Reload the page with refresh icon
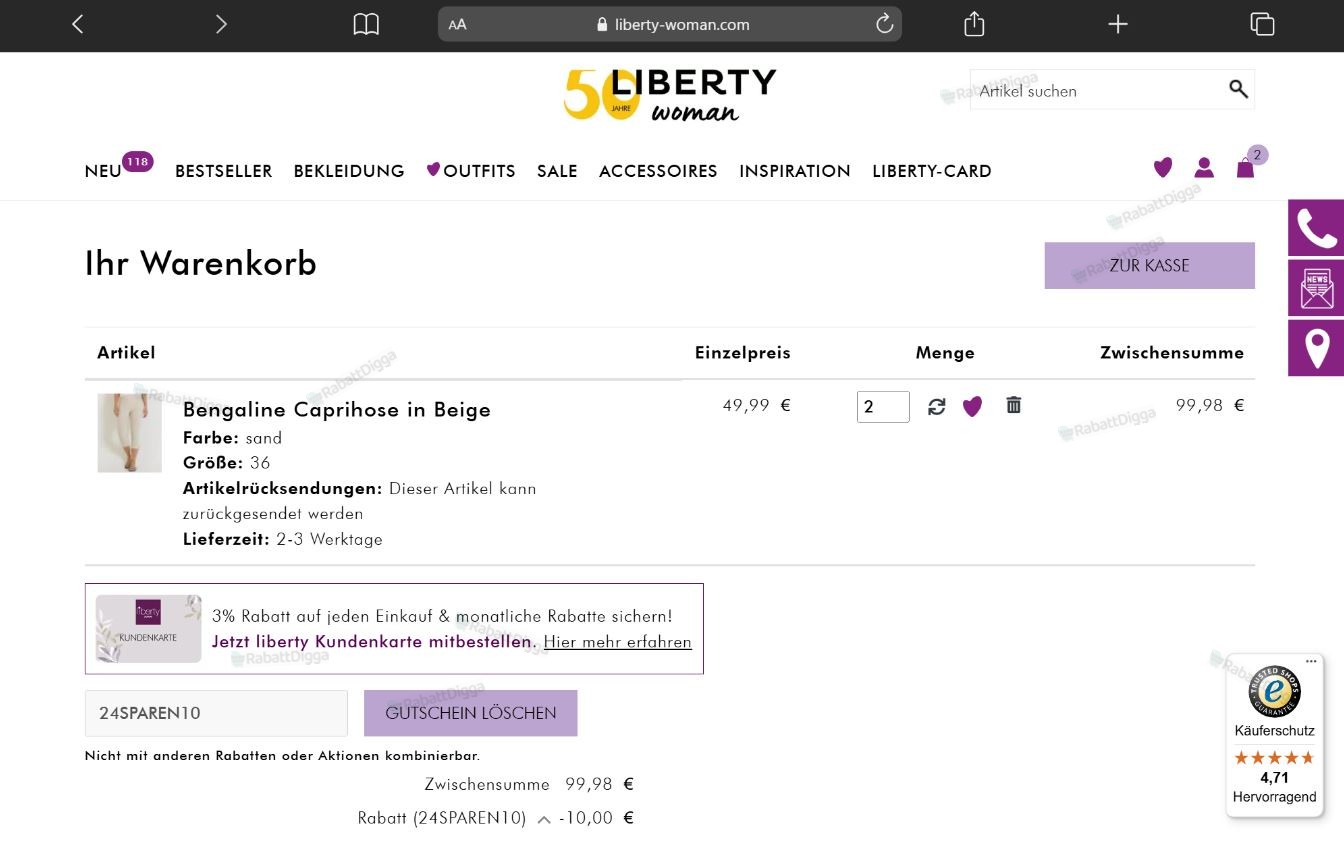This screenshot has height=843, width=1344. pos(884,24)
